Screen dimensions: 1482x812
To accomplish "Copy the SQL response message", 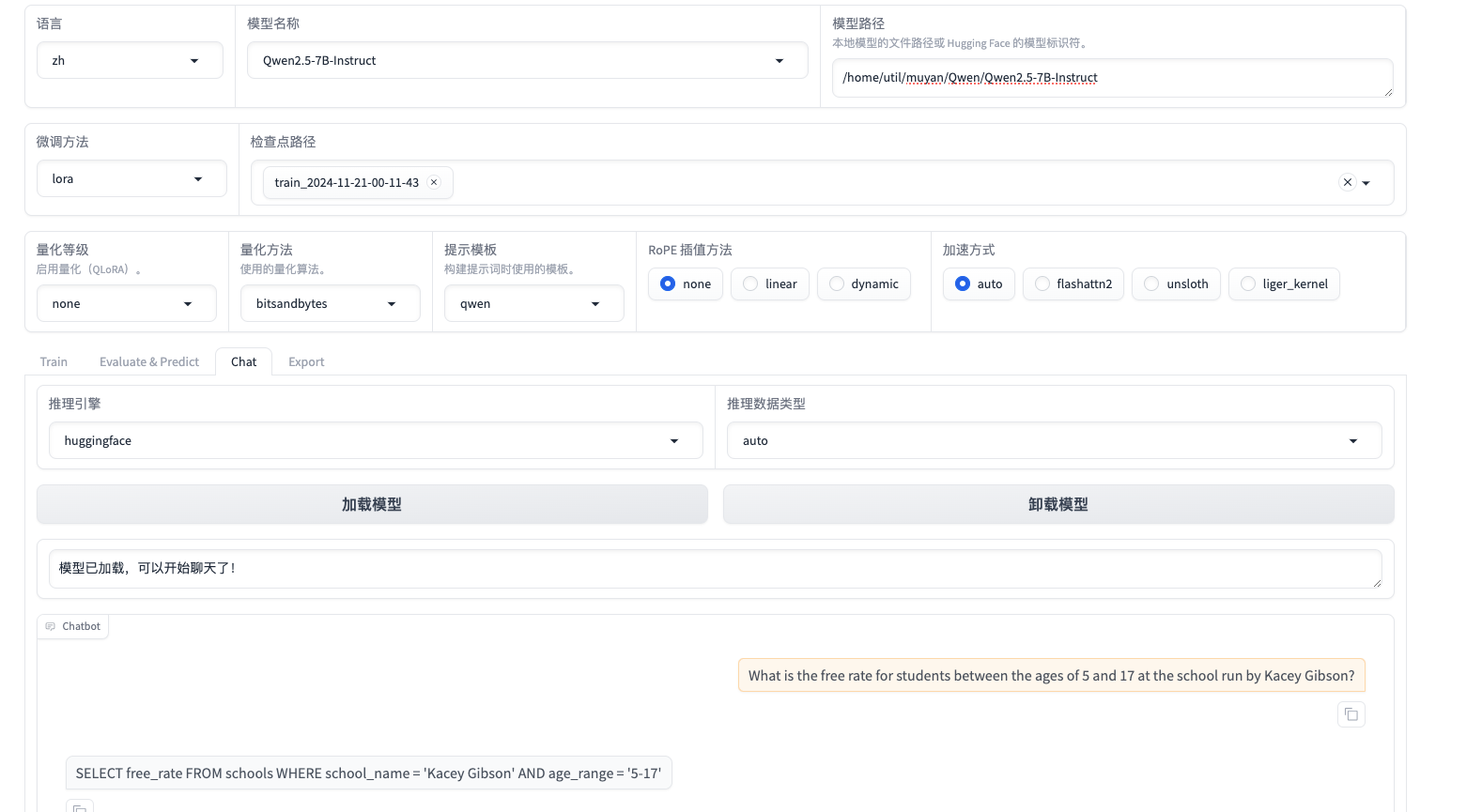I will coord(80,806).
